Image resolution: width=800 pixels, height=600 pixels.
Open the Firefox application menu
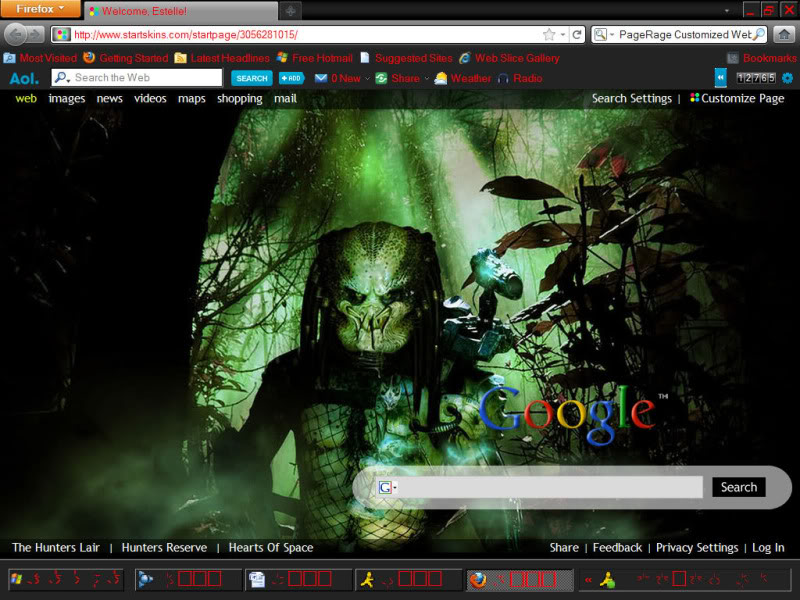coord(40,9)
